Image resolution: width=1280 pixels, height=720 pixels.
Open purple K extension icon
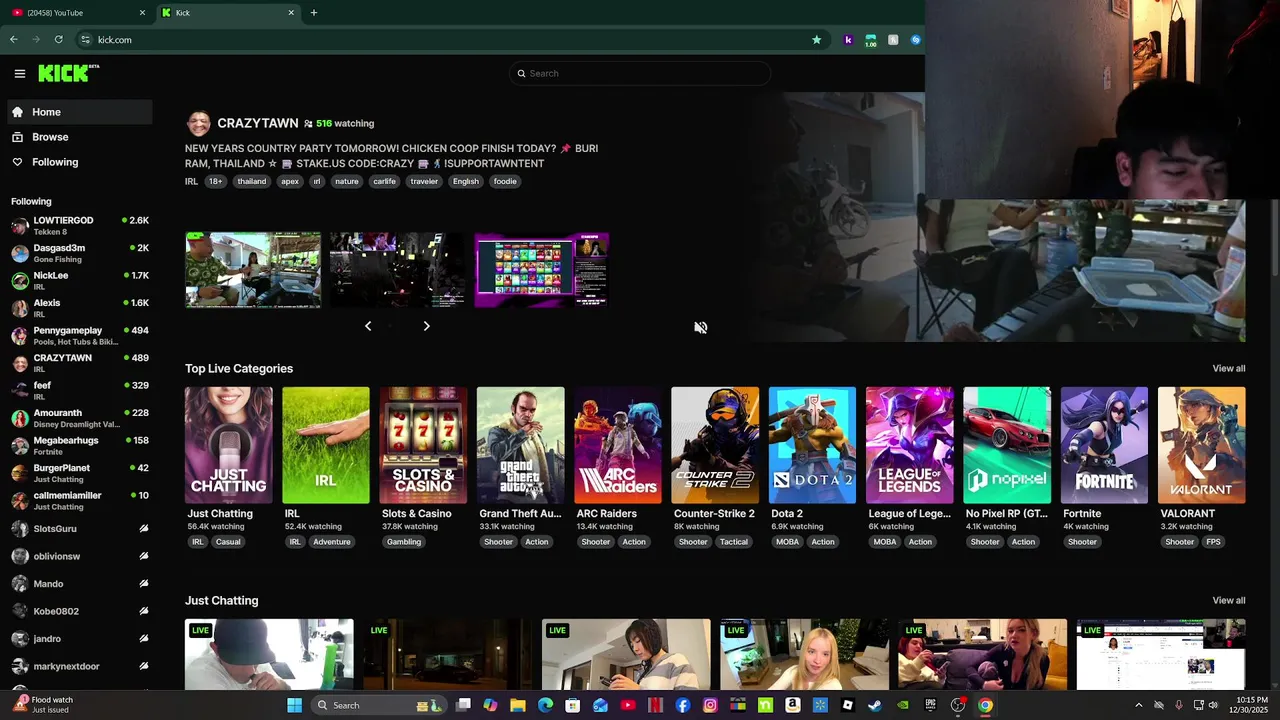pos(848,40)
